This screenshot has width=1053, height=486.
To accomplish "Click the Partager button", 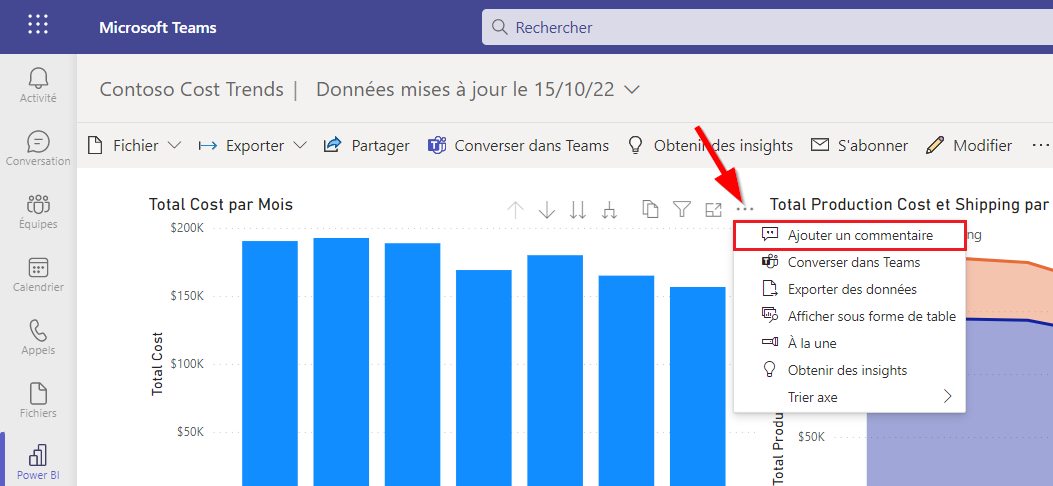I will click(367, 146).
